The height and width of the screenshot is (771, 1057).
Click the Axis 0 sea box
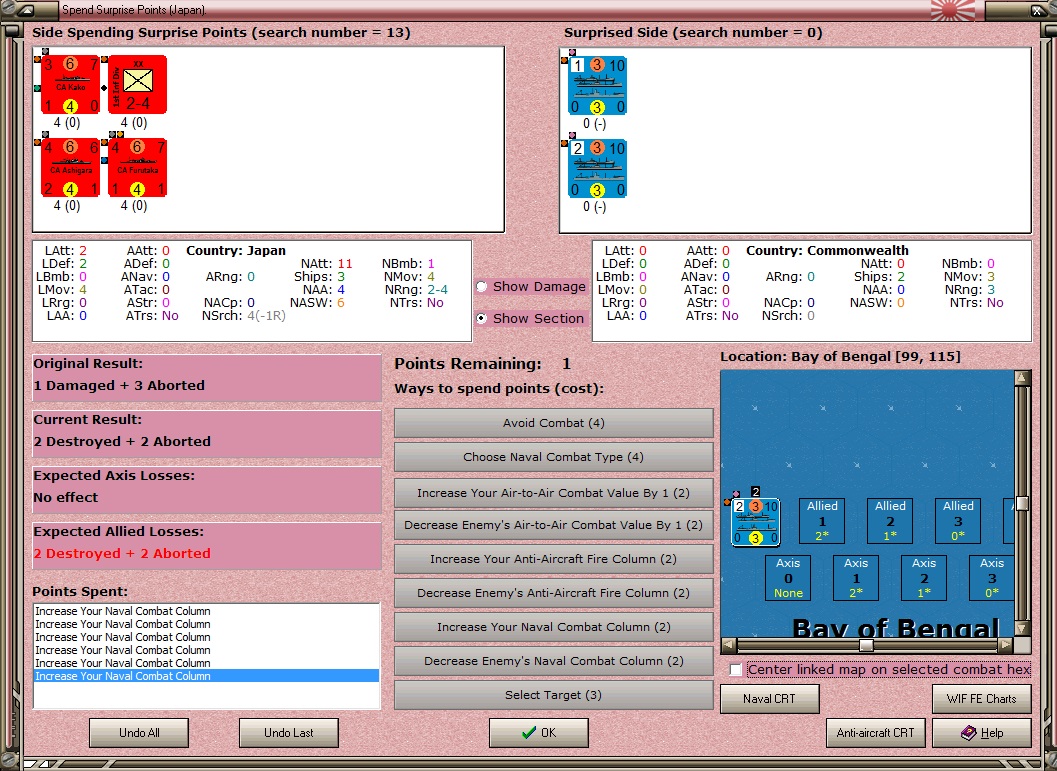(788, 578)
